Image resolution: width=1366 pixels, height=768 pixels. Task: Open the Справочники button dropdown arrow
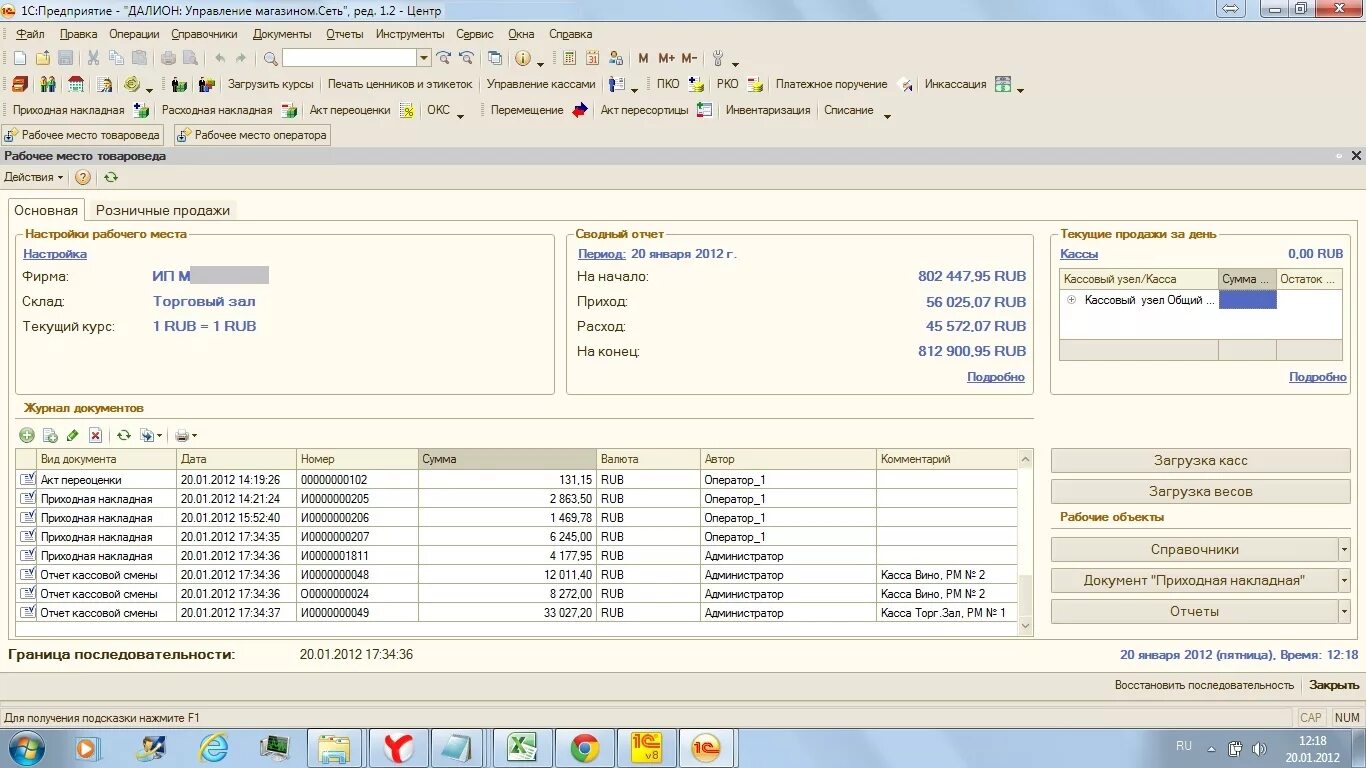click(x=1343, y=549)
